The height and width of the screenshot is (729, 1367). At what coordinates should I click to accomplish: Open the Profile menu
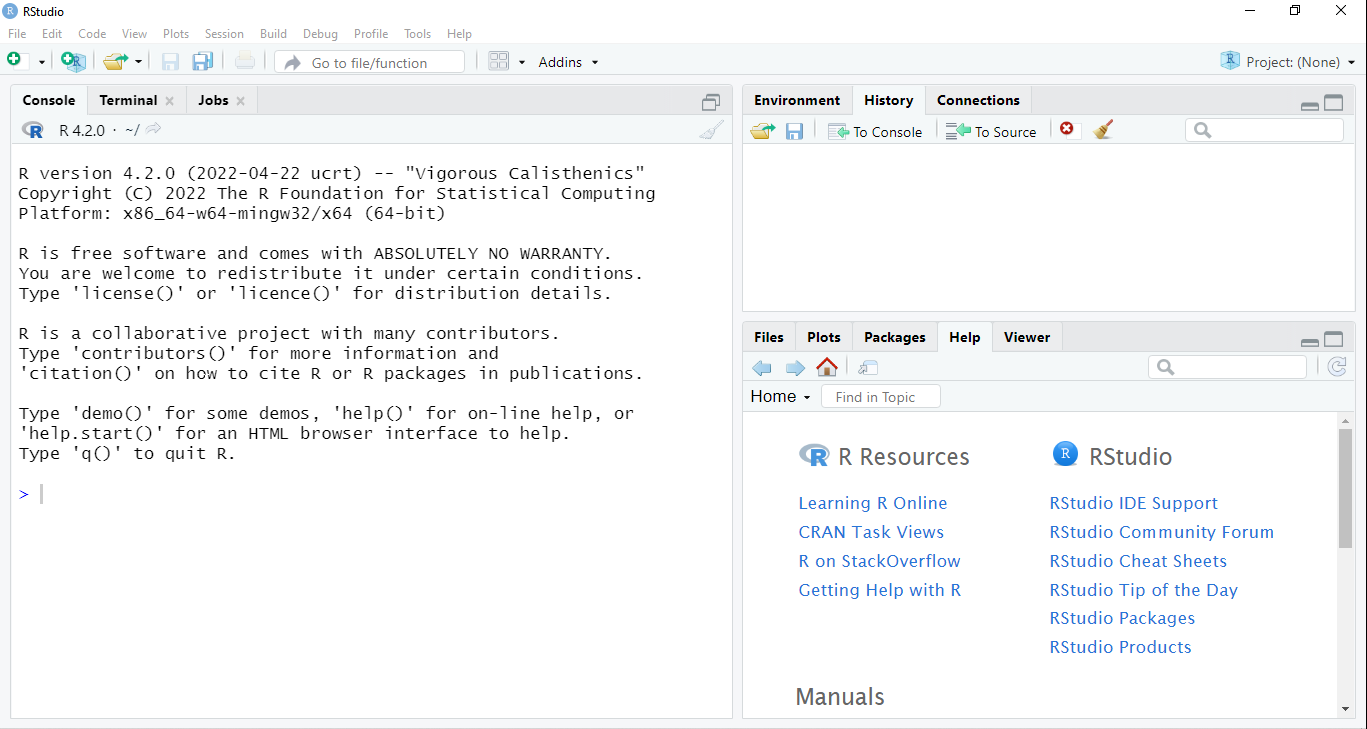click(x=371, y=34)
